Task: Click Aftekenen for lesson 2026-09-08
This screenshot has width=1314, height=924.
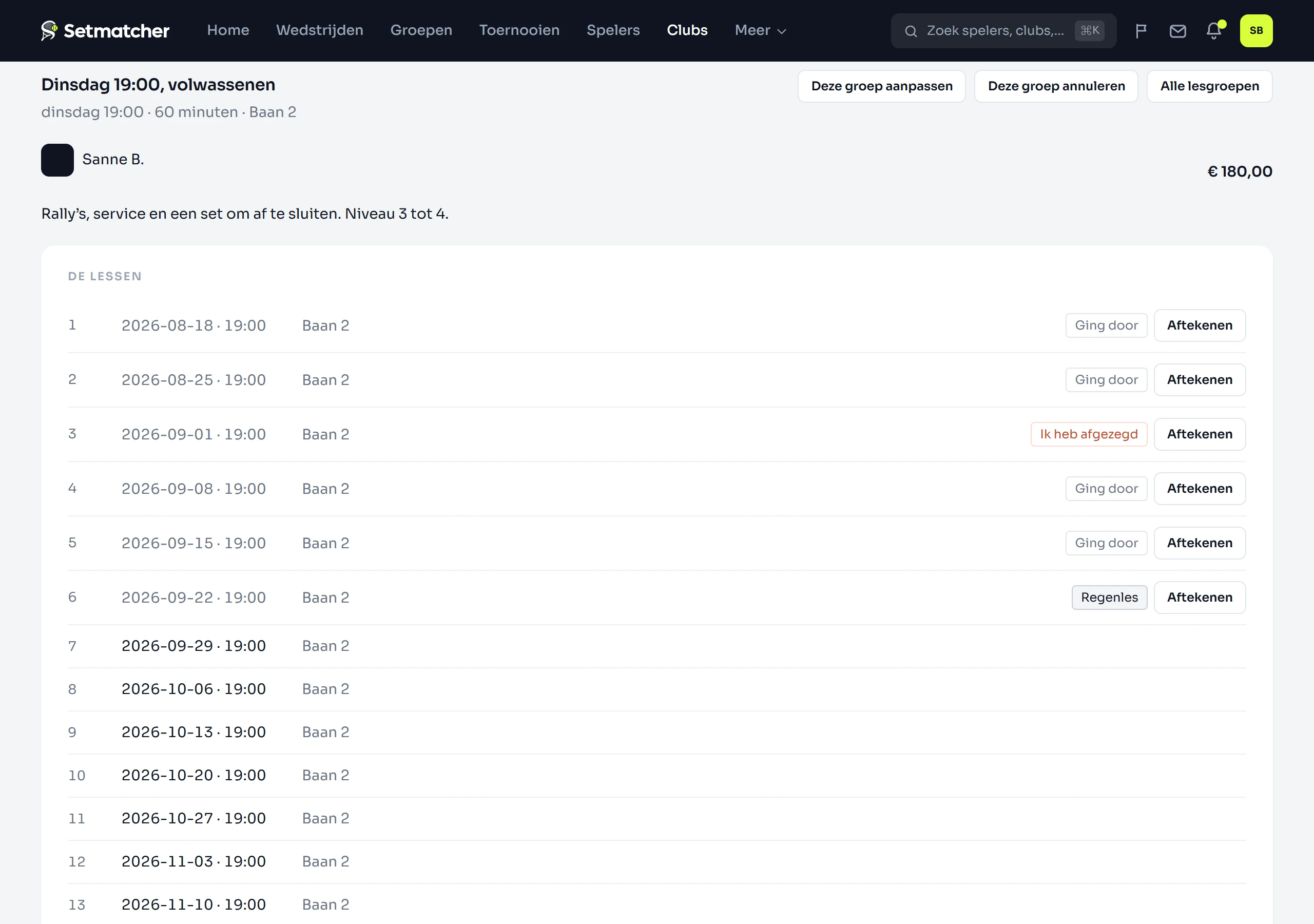Action: (1200, 488)
